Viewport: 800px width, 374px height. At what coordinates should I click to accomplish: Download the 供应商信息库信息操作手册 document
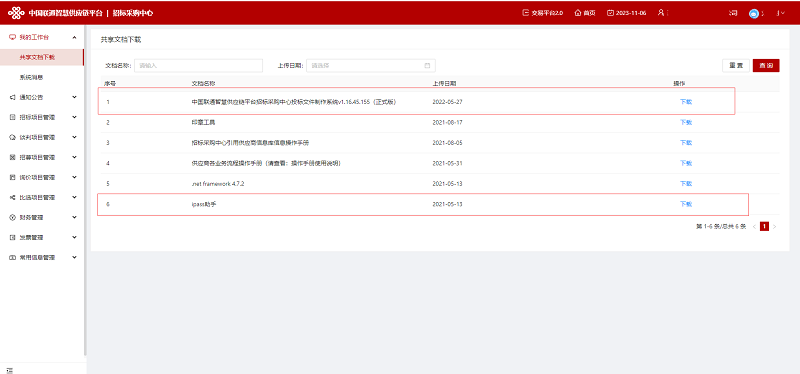tap(686, 143)
